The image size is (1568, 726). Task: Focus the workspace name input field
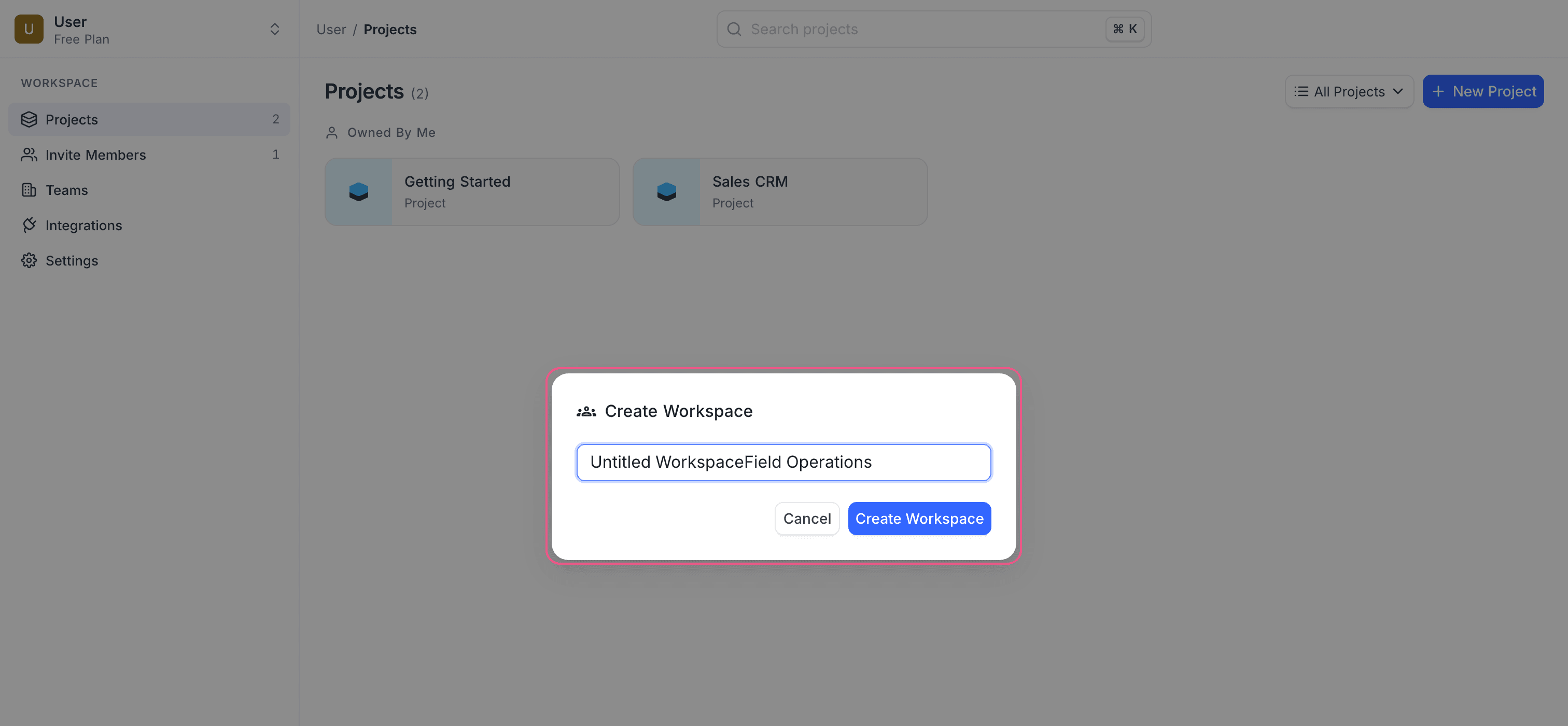click(x=783, y=462)
